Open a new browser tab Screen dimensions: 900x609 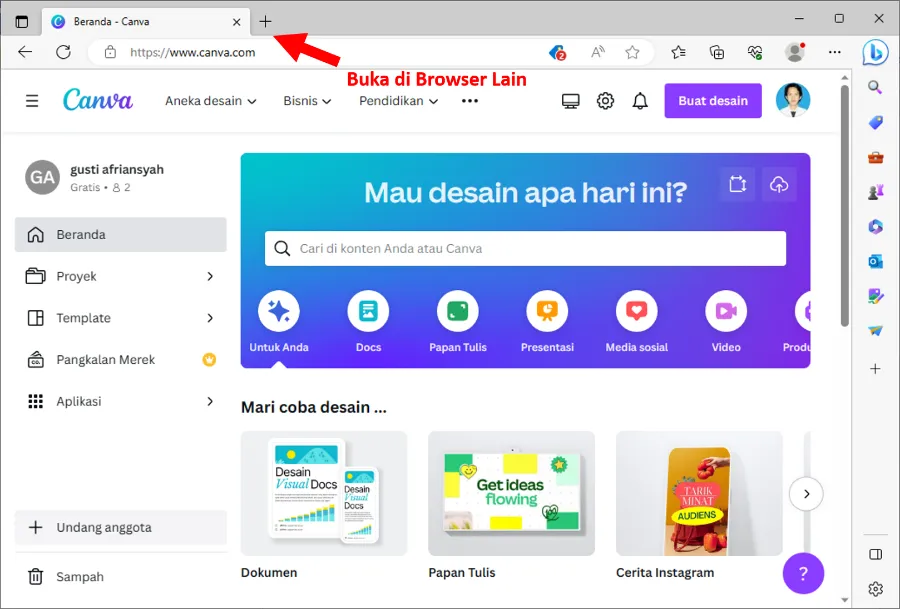(265, 22)
